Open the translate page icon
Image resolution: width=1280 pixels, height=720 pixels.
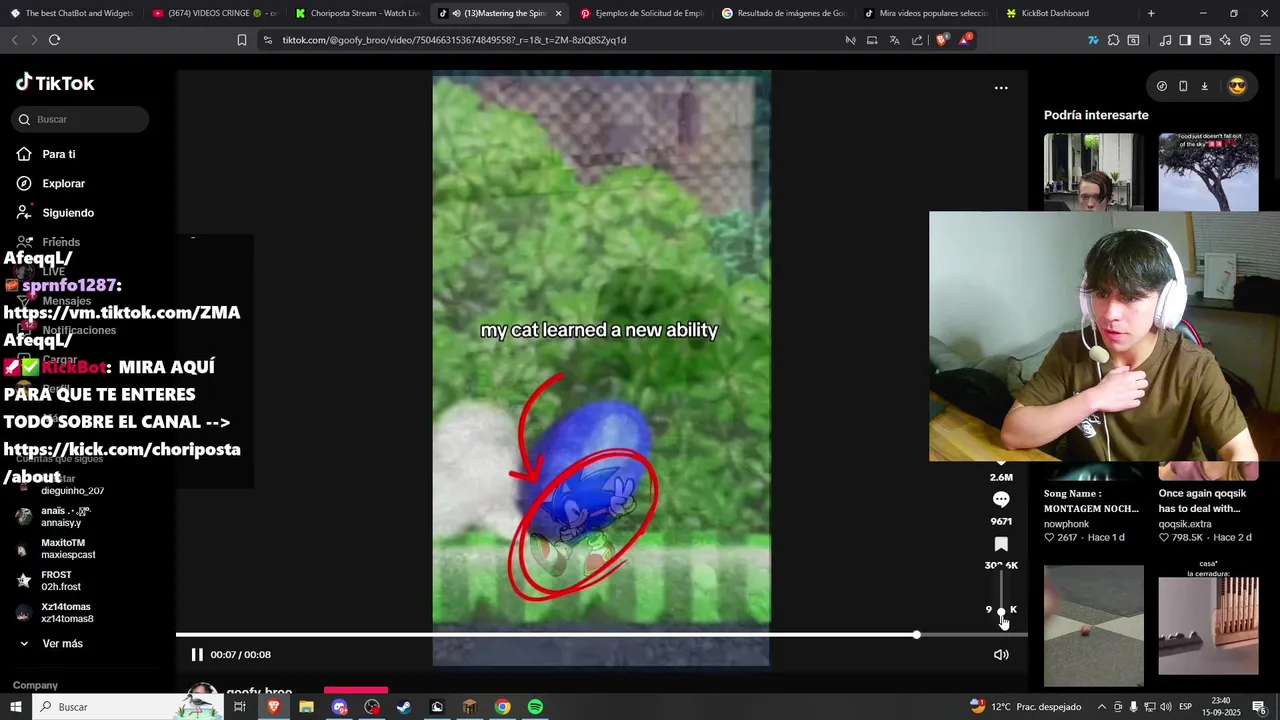click(894, 40)
